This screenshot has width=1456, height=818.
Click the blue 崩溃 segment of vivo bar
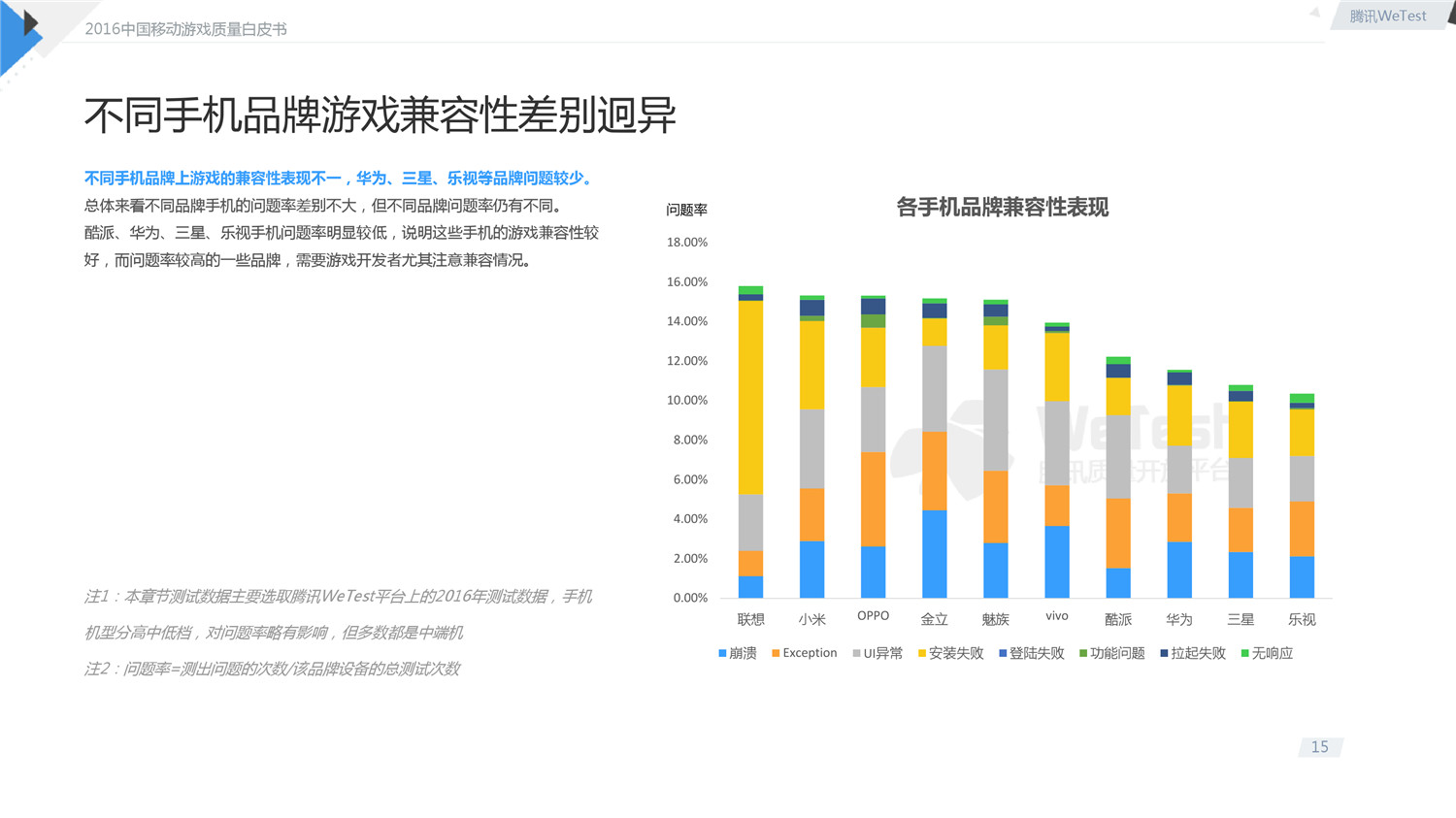pos(1057,562)
